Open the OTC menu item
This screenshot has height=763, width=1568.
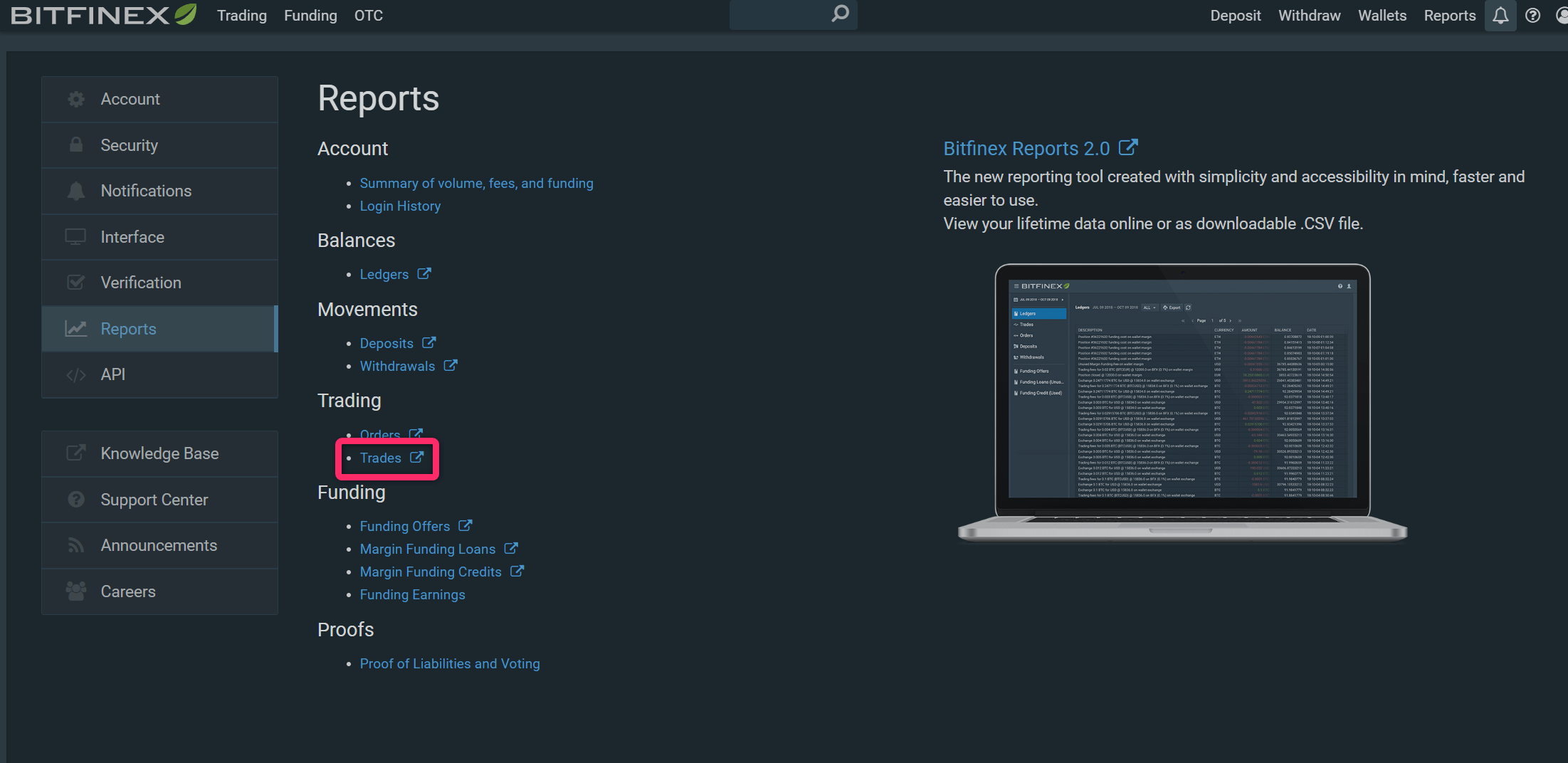pyautogui.click(x=369, y=16)
